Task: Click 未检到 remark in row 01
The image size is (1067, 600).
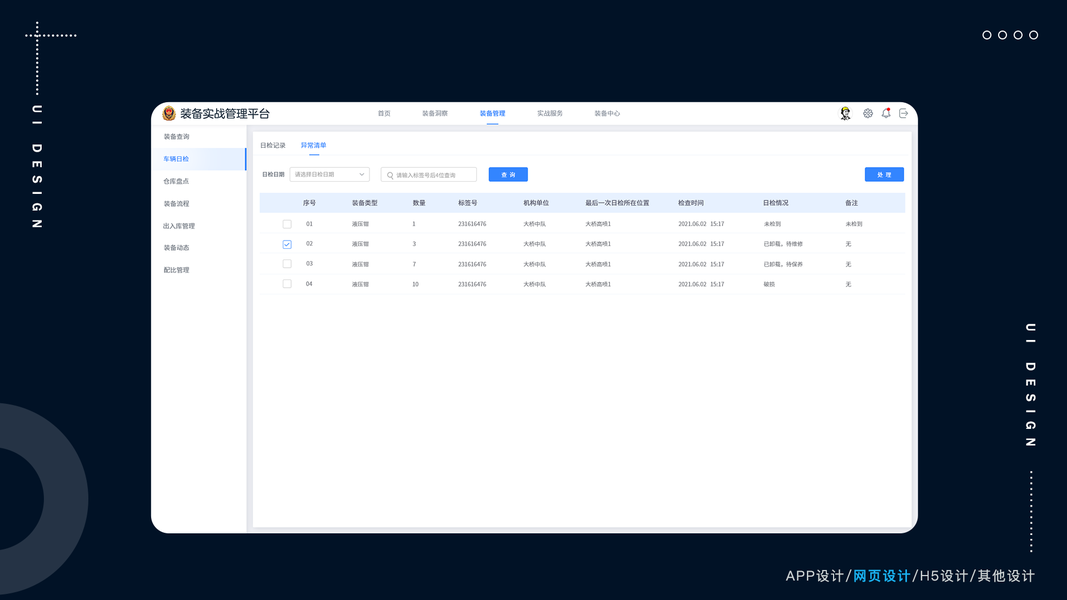Action: point(854,224)
